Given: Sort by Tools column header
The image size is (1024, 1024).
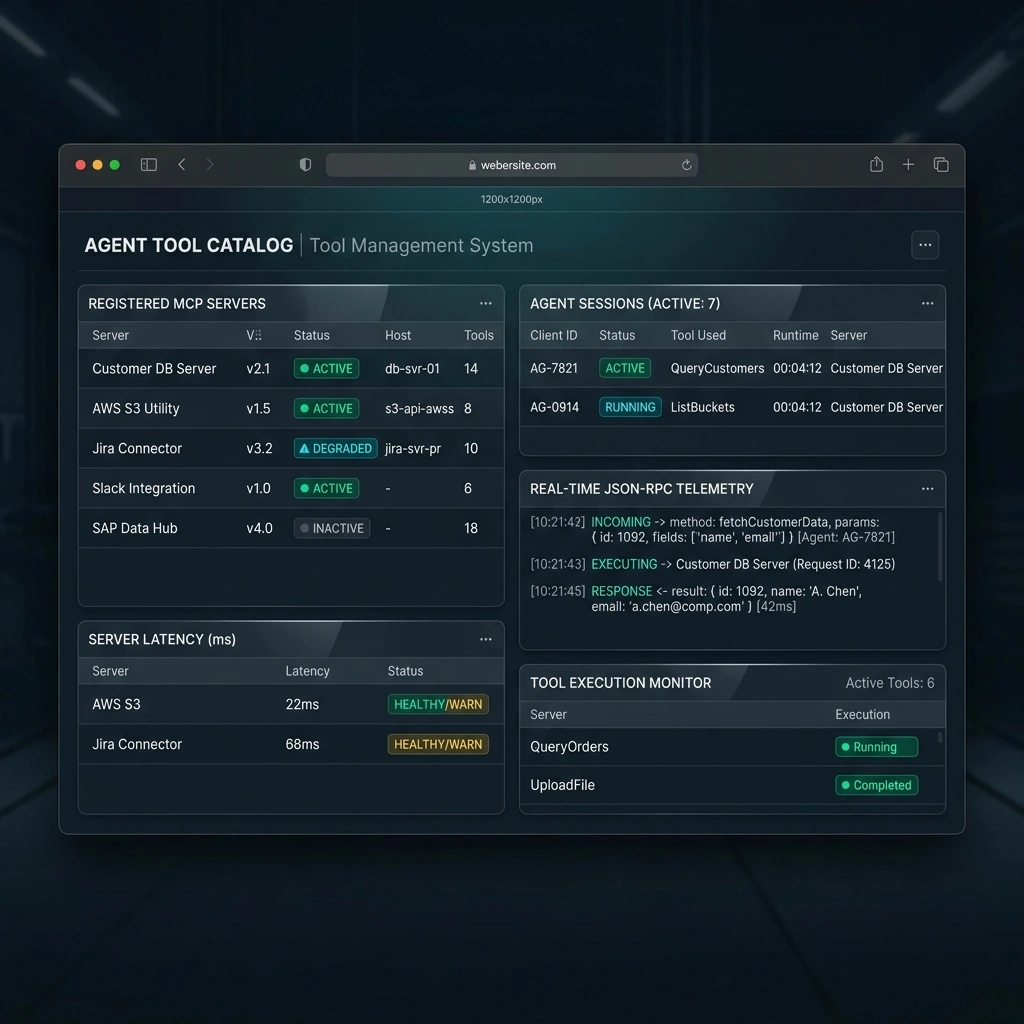Looking at the screenshot, I should (x=479, y=335).
